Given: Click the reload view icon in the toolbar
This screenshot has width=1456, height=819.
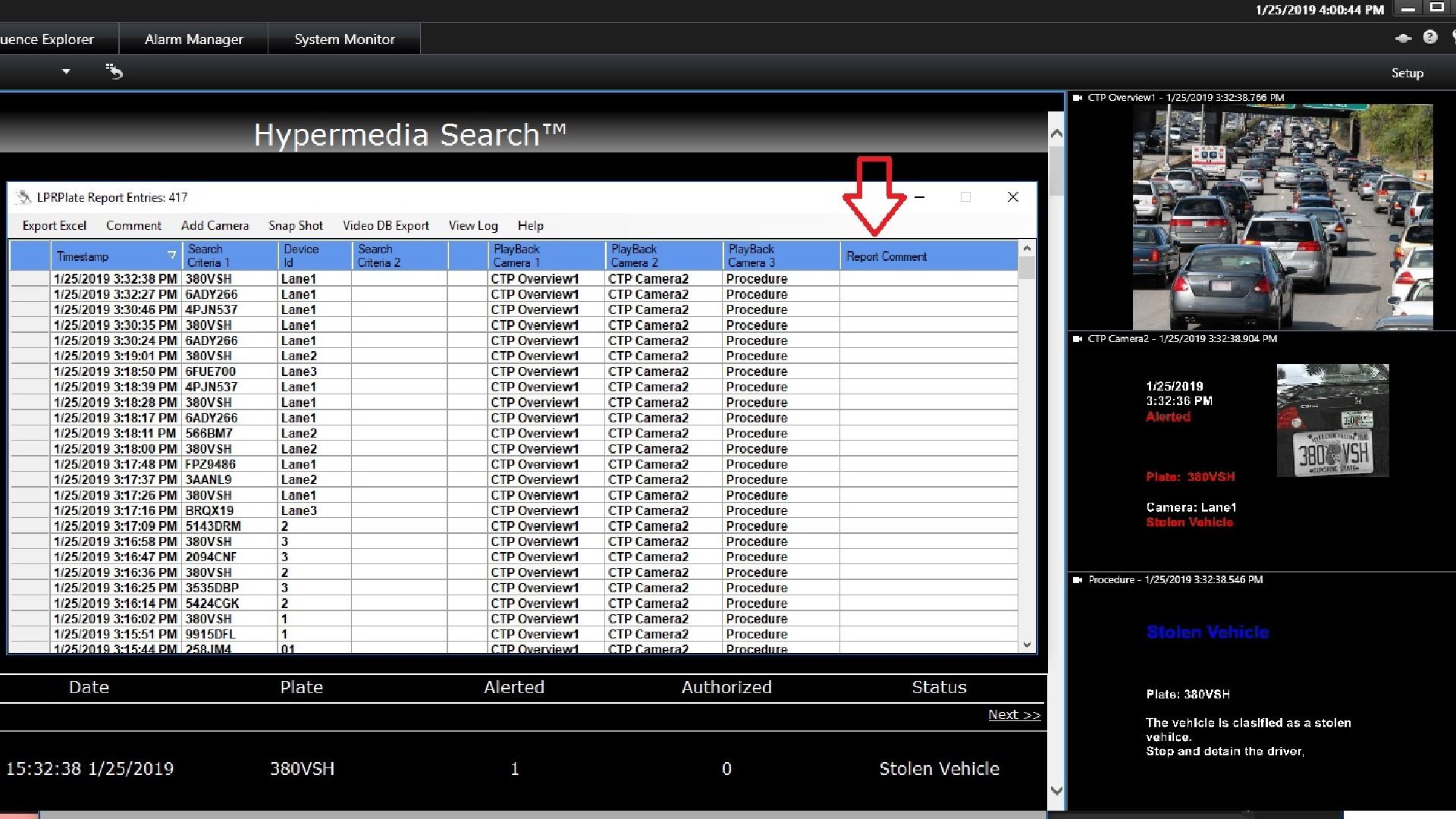Looking at the screenshot, I should pyautogui.click(x=114, y=71).
